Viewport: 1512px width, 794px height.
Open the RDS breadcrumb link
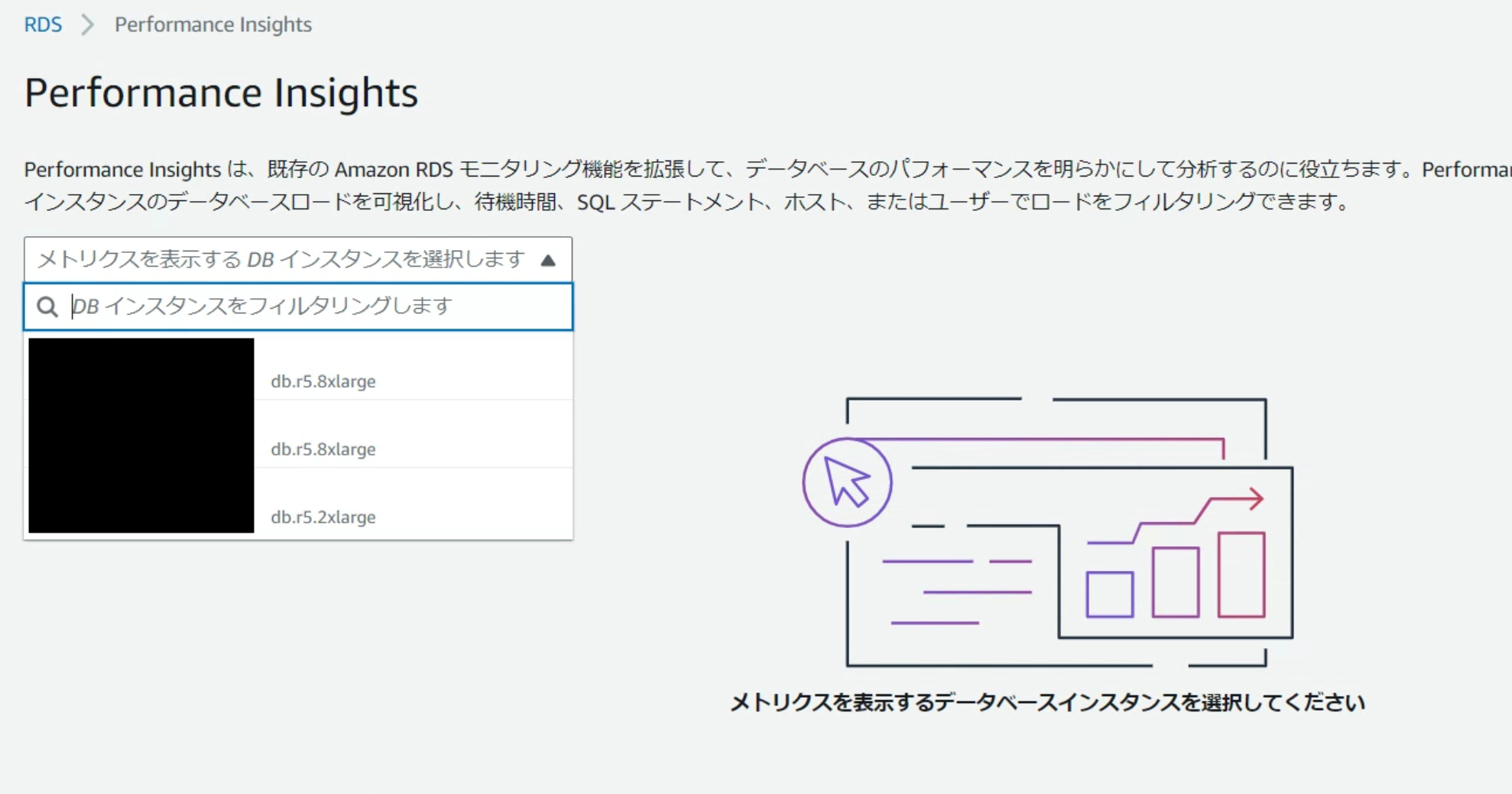pyautogui.click(x=43, y=24)
